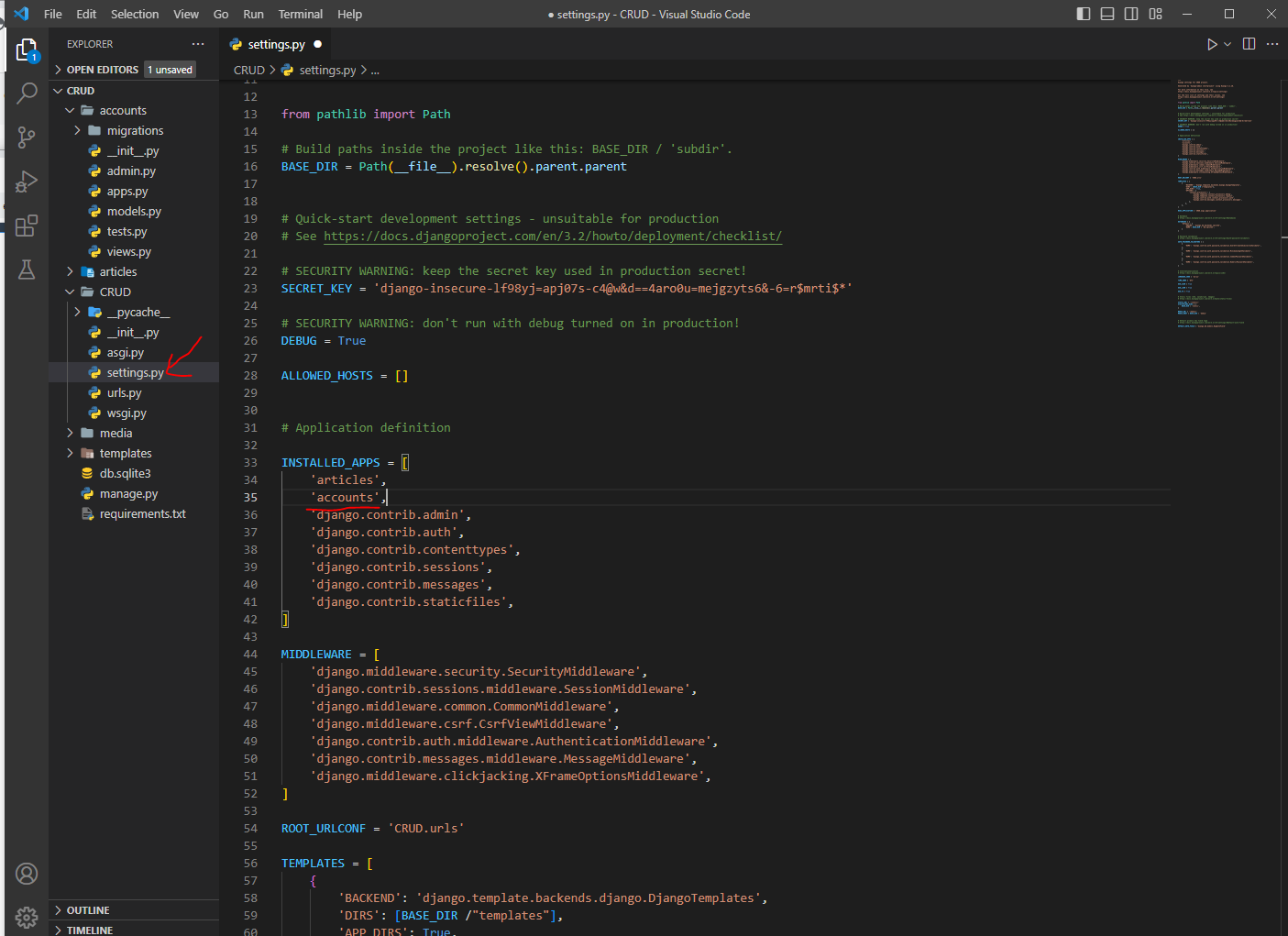Open apps.py file
1288x936 pixels.
click(134, 191)
